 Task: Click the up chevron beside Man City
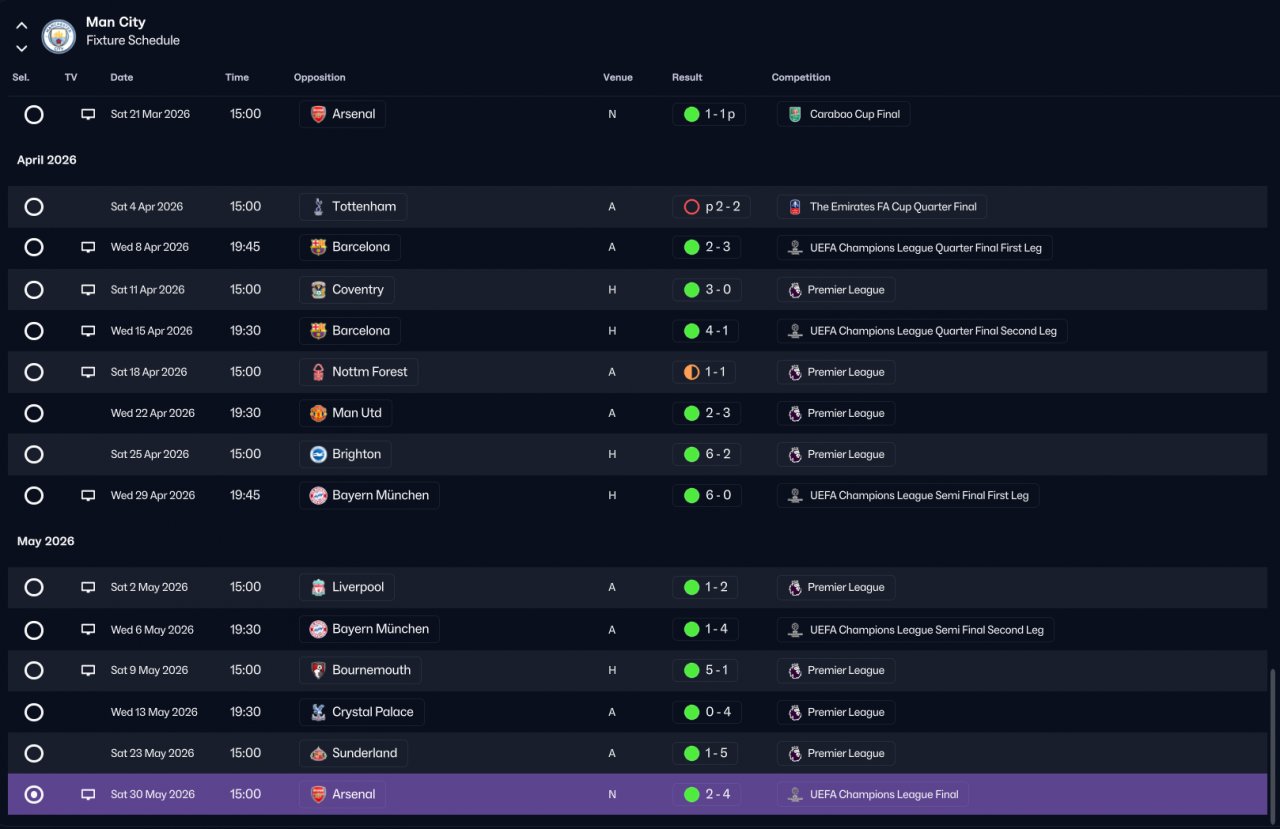pos(21,26)
